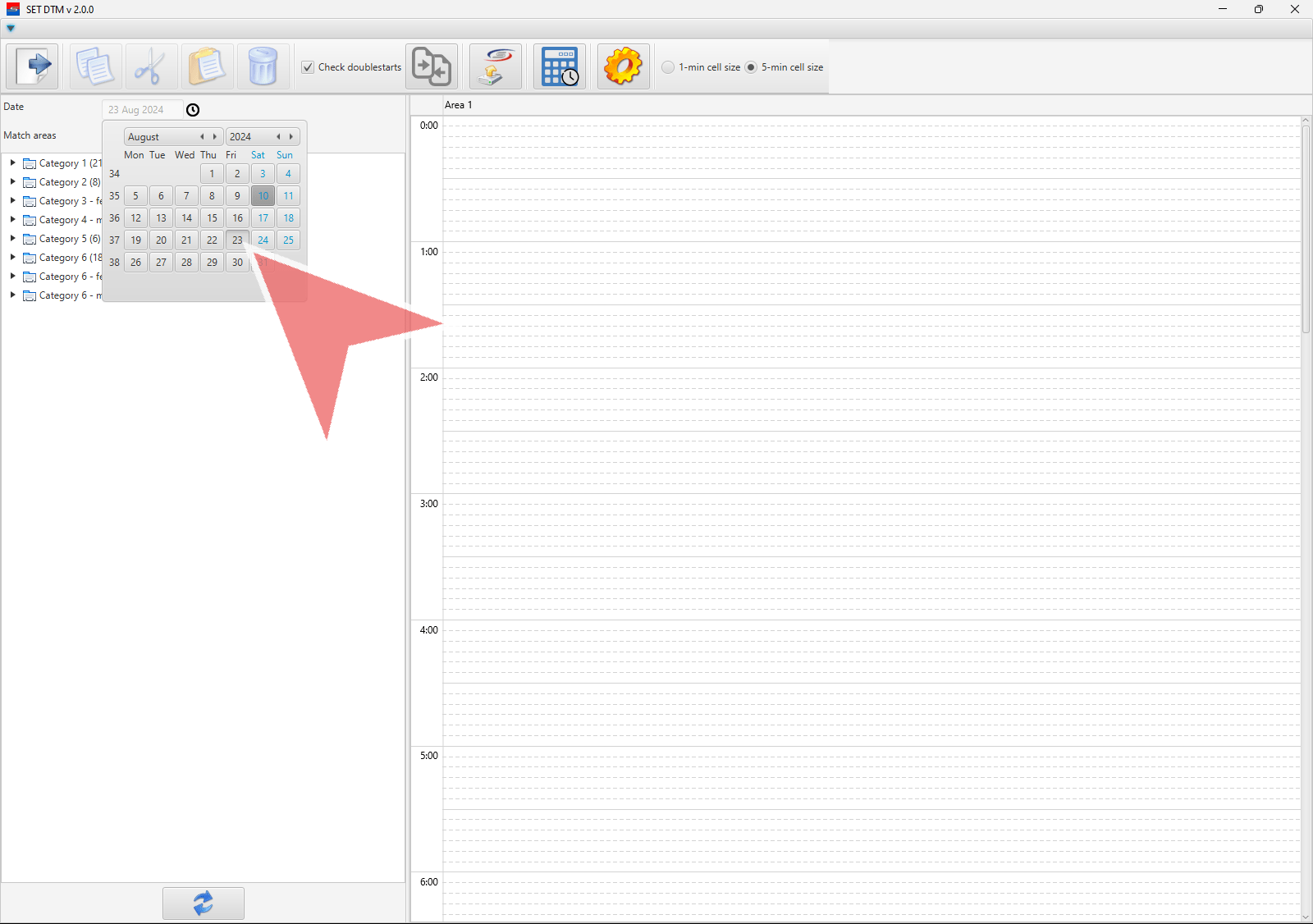Expand the Category 1 tree node
This screenshot has height=924, width=1313.
(12, 162)
